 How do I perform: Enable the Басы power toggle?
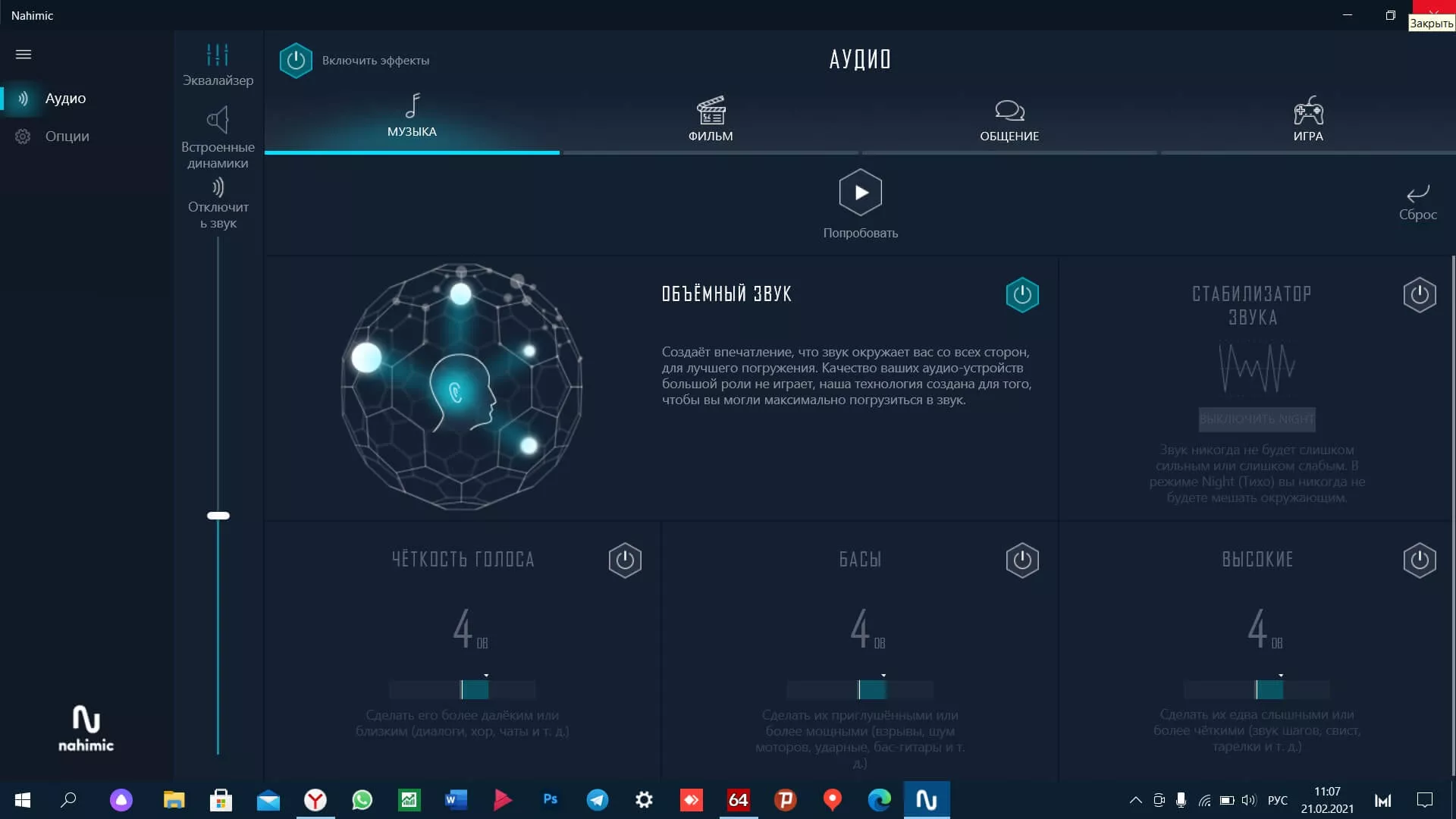(1021, 560)
